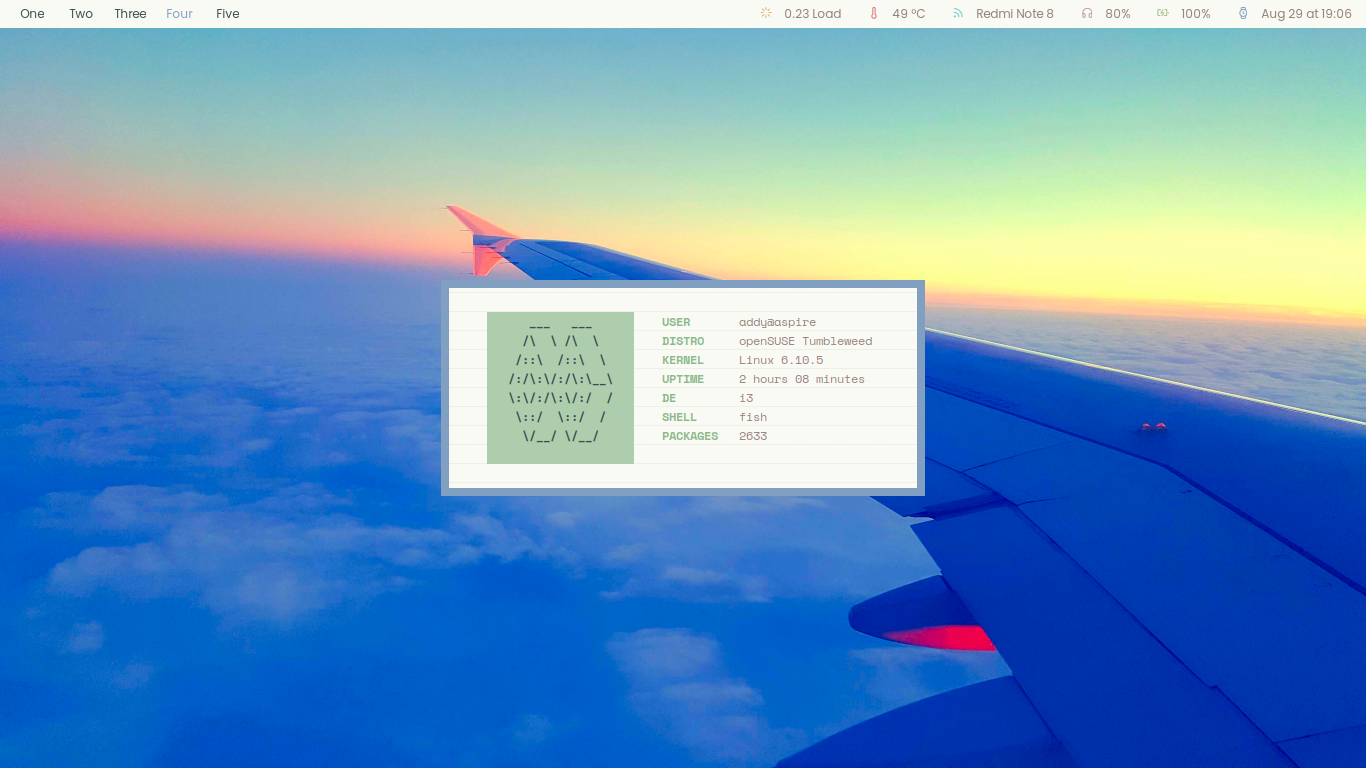Click the CPU load spinner icon
The height and width of the screenshot is (768, 1366).
pos(766,14)
